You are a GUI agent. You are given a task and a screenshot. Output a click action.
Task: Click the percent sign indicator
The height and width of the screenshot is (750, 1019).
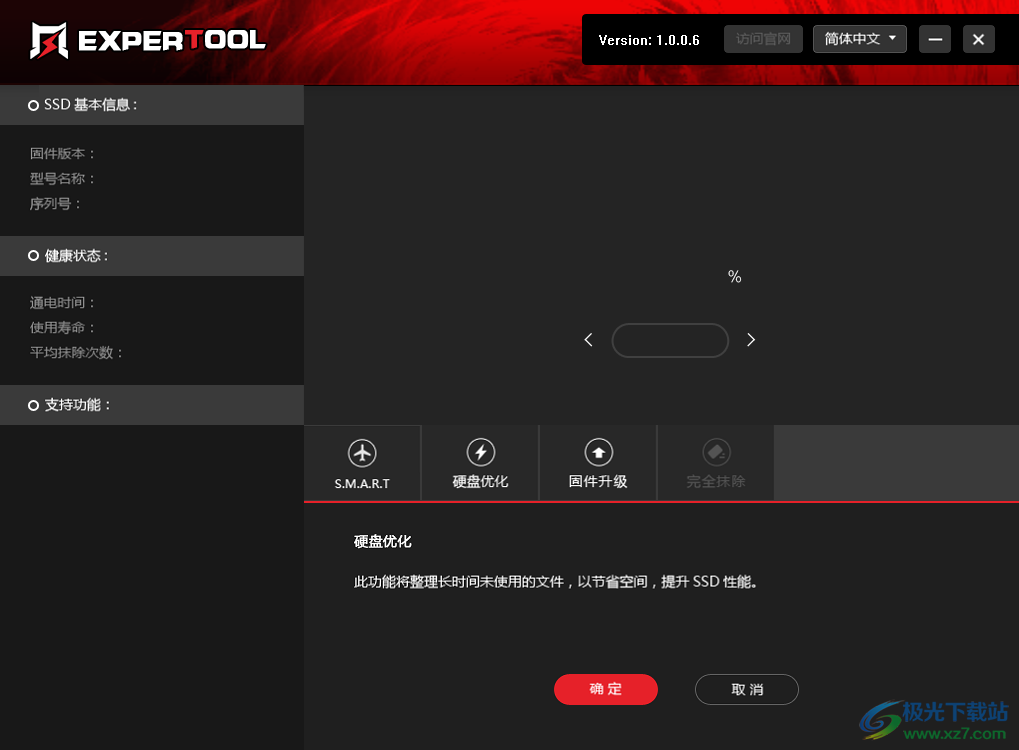coord(734,277)
